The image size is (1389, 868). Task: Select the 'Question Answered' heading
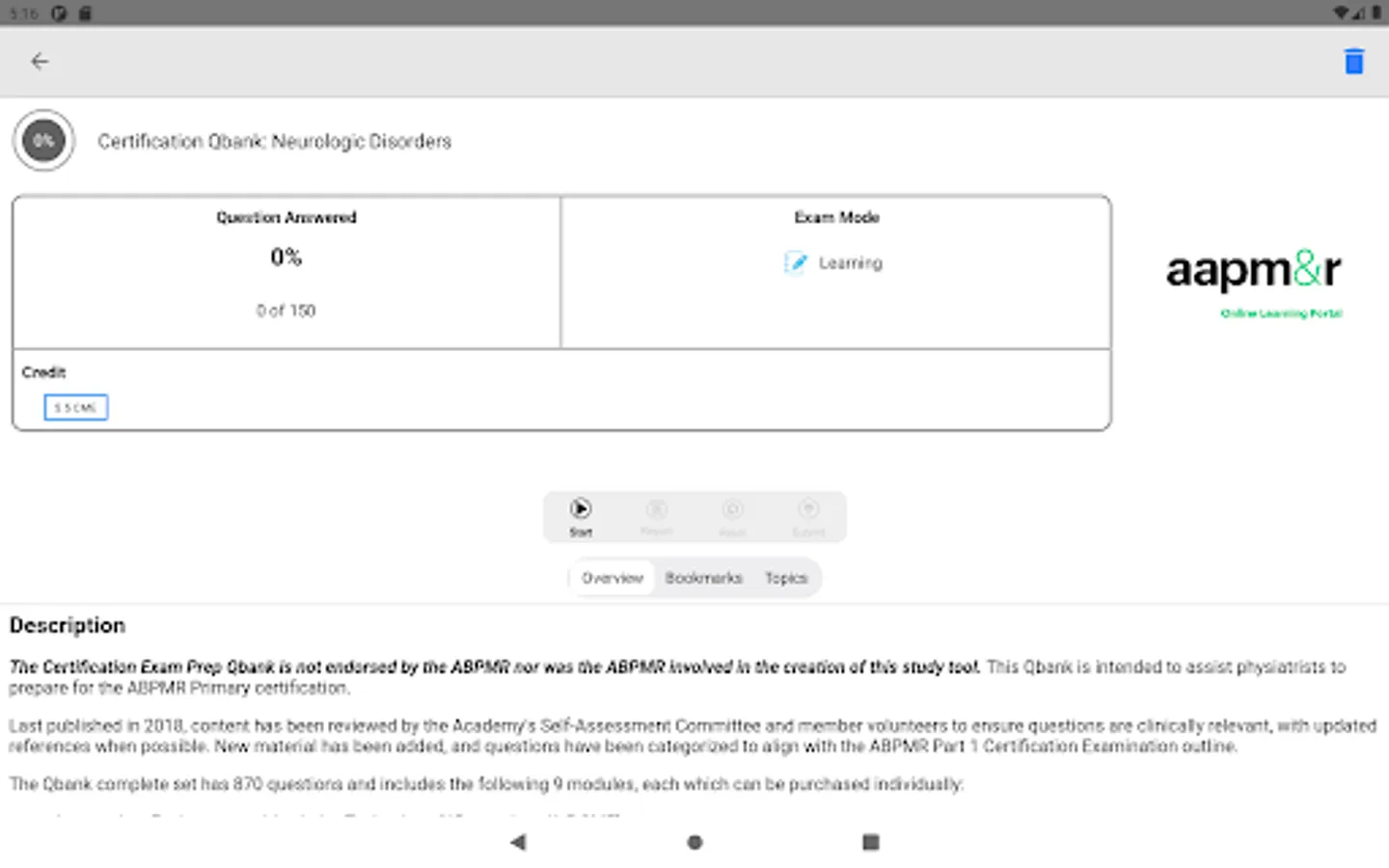[x=286, y=218]
